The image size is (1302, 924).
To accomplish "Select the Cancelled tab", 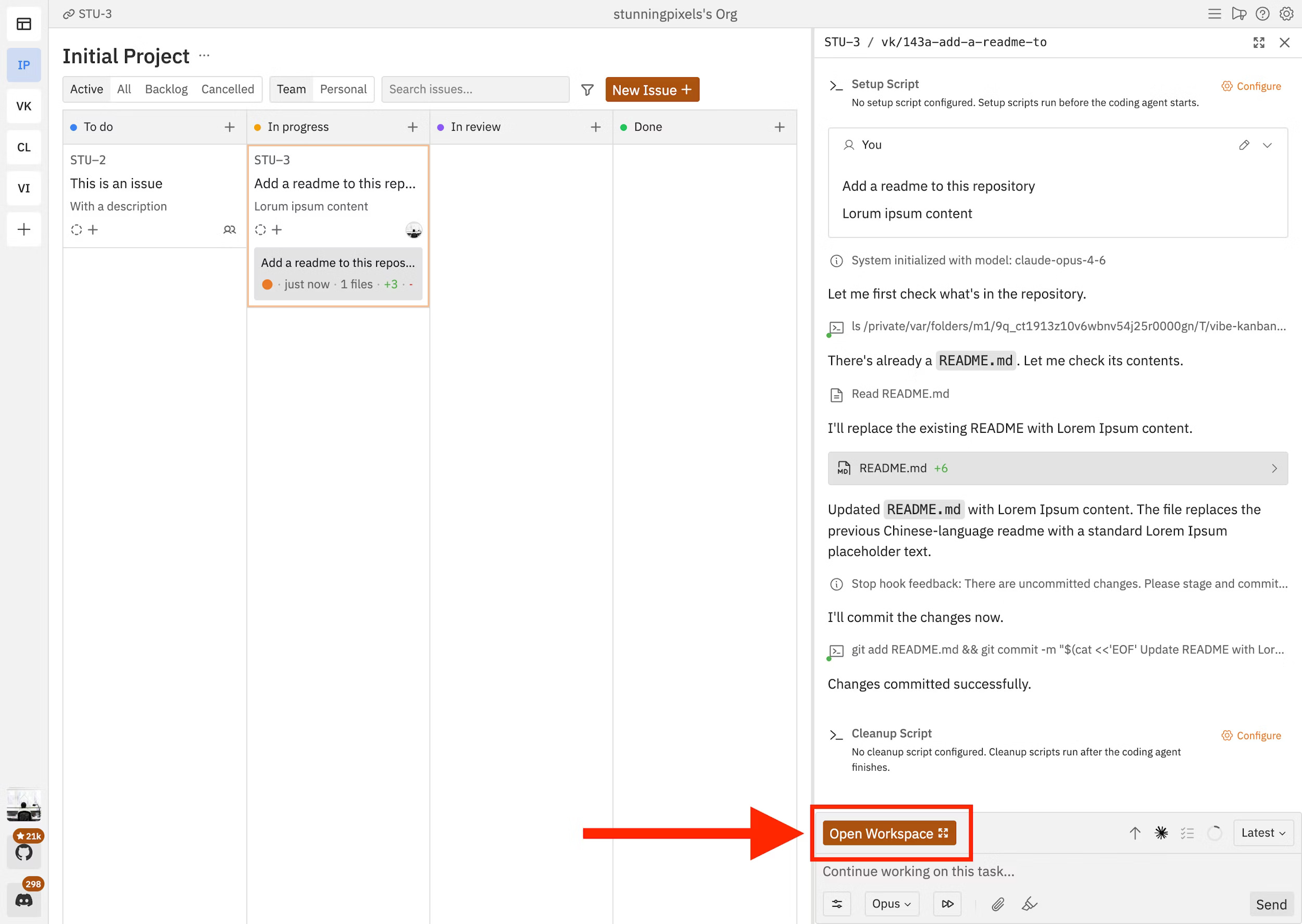I will 228,90.
